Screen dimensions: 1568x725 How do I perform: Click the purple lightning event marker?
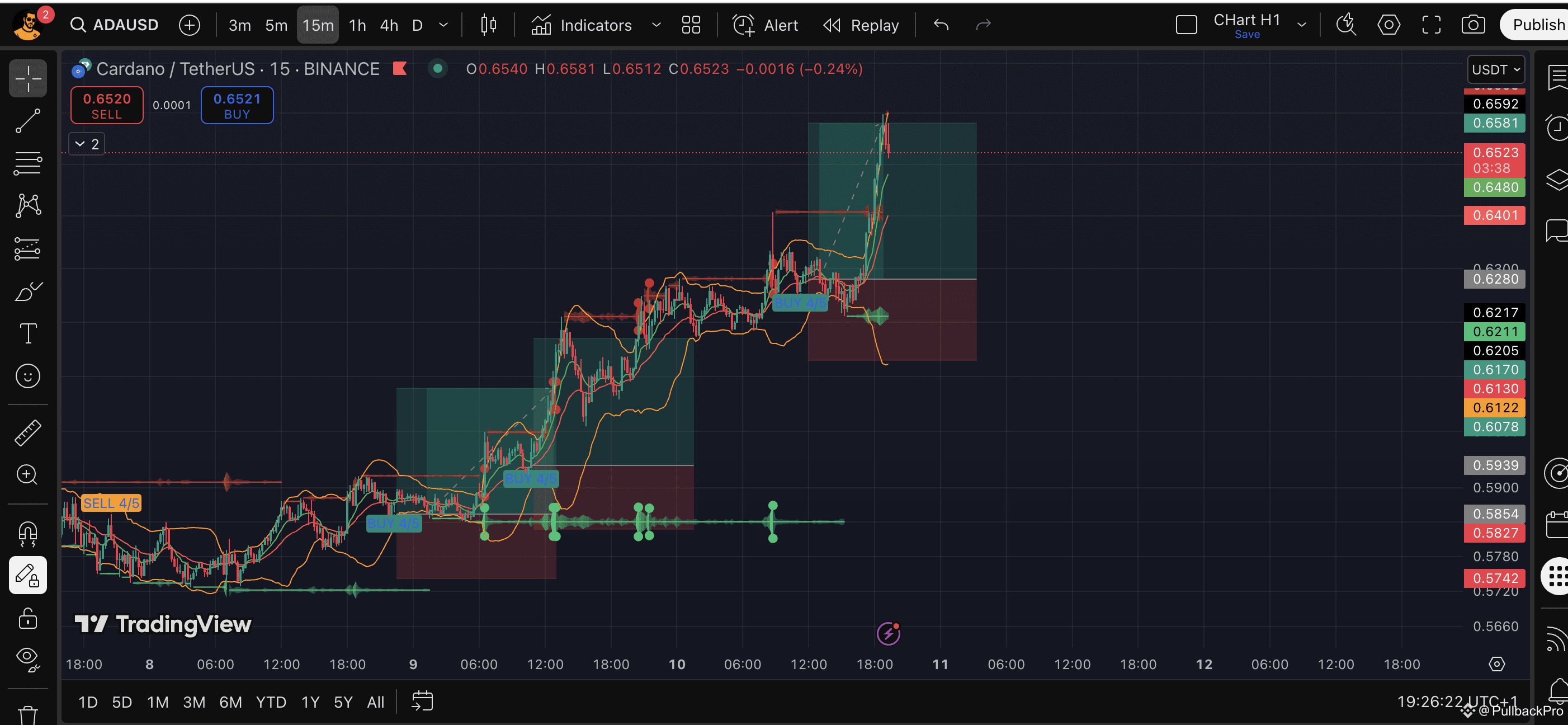(x=888, y=634)
